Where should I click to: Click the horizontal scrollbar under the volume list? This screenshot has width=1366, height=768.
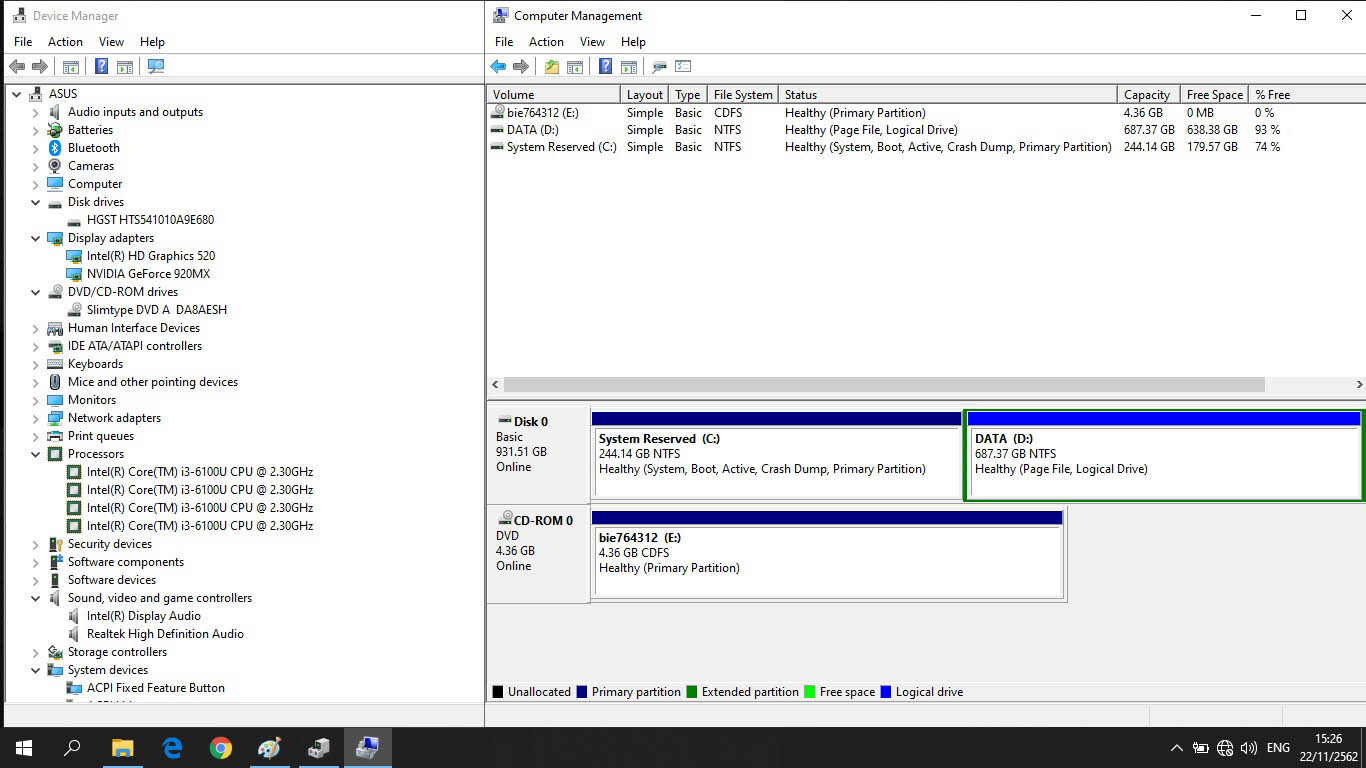(884, 385)
